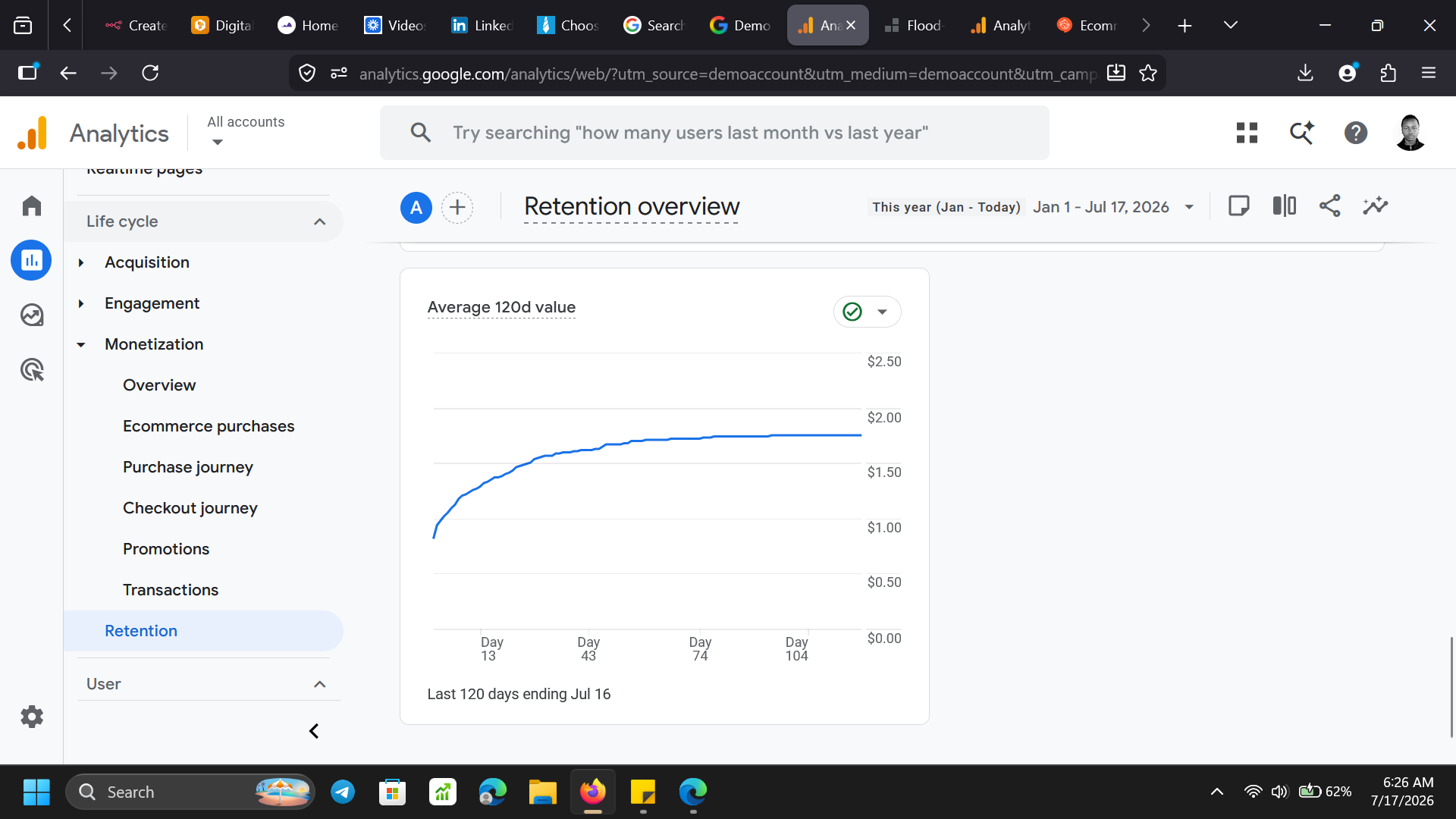Open the annotations note icon

(x=1239, y=206)
